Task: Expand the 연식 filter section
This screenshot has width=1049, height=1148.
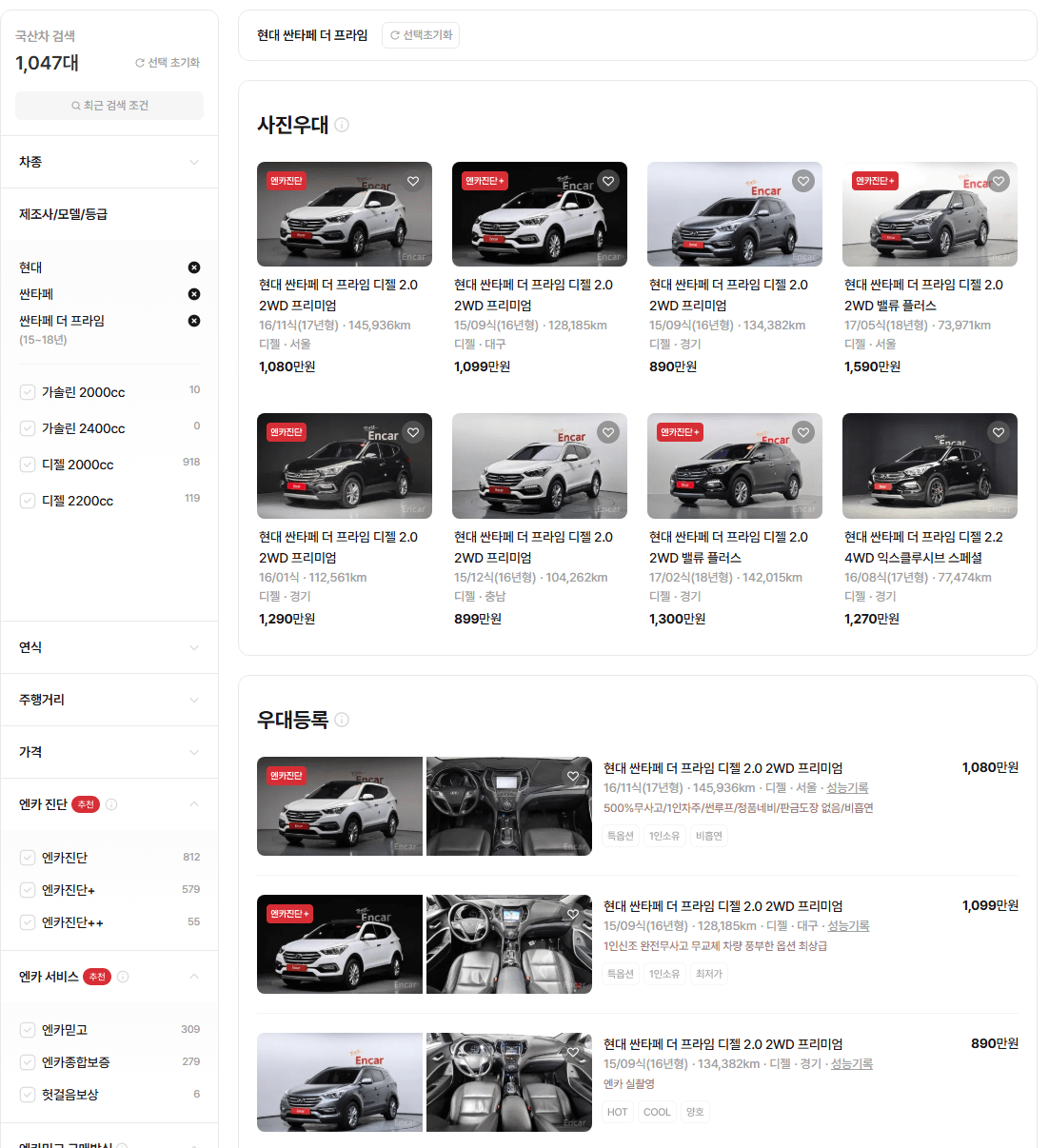Action: point(109,647)
